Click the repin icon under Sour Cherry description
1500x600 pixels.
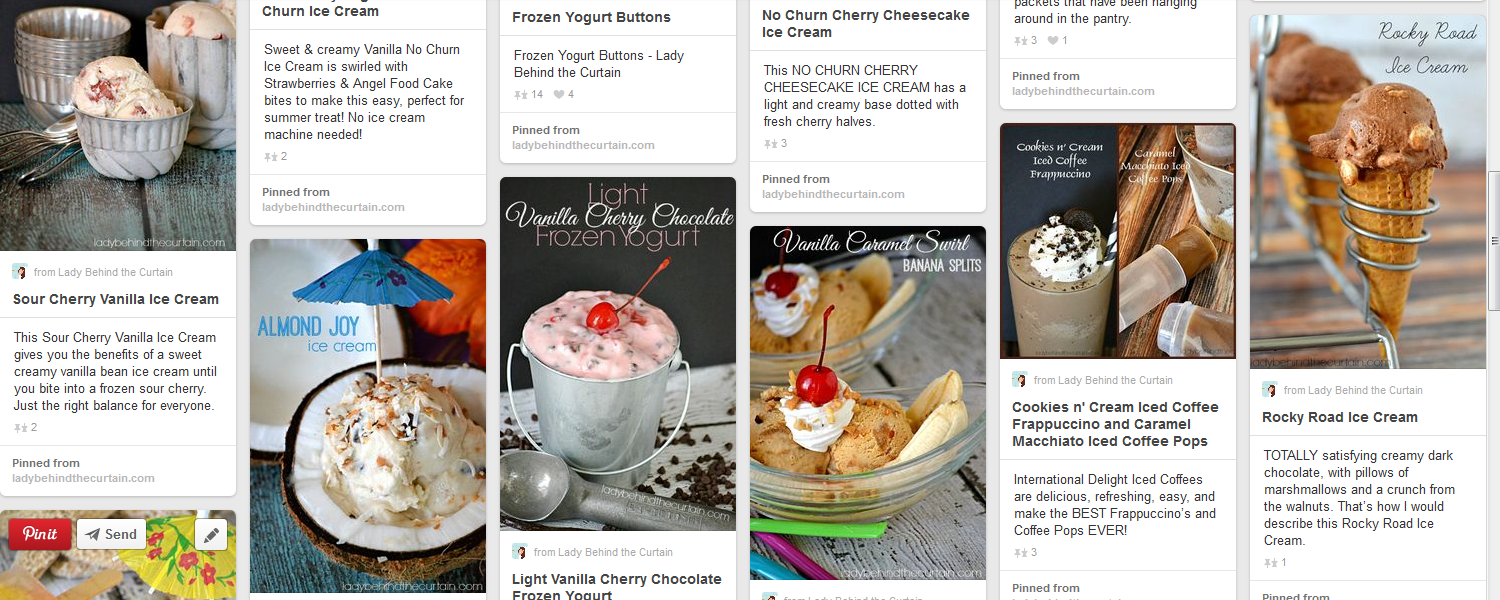point(21,428)
